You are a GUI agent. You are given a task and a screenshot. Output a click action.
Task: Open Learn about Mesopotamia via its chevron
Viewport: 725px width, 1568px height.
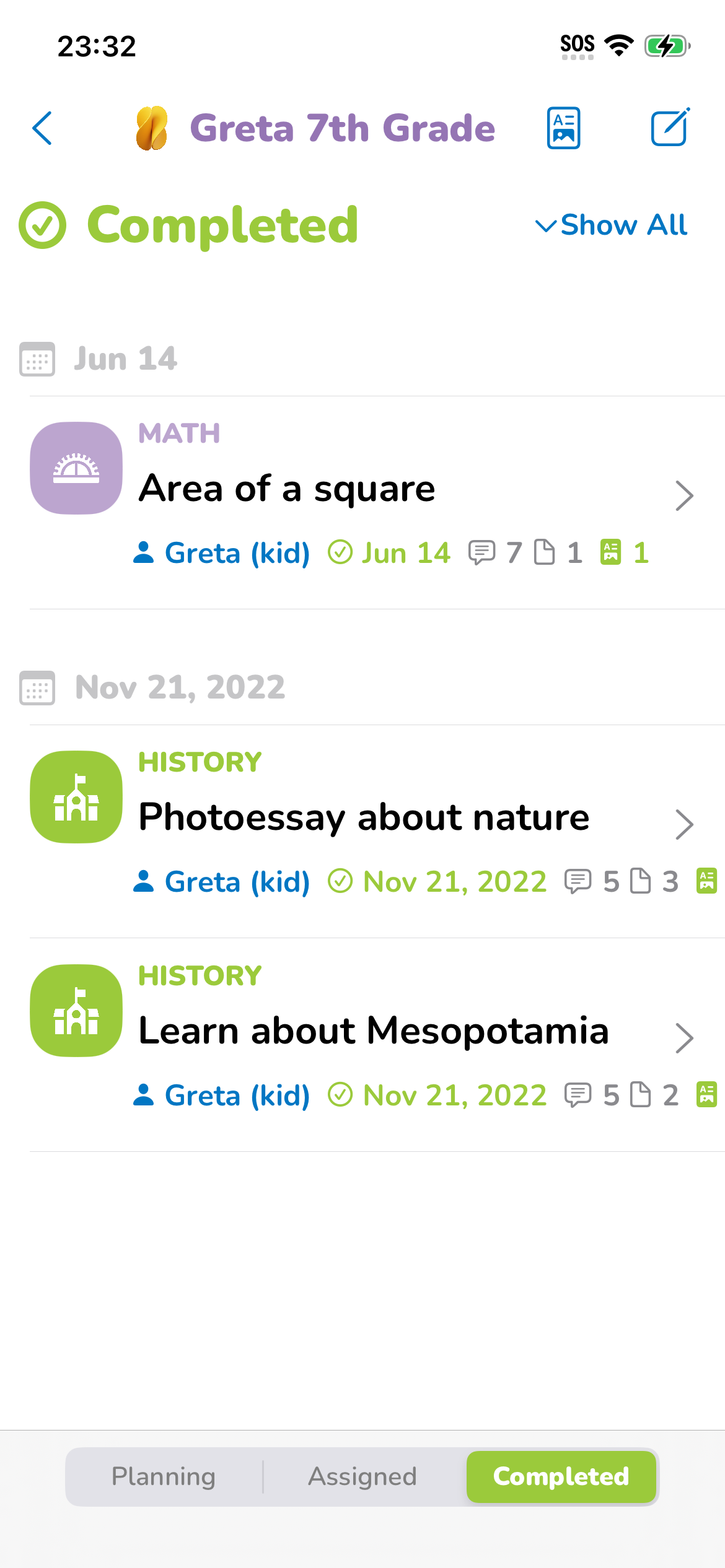(684, 1038)
